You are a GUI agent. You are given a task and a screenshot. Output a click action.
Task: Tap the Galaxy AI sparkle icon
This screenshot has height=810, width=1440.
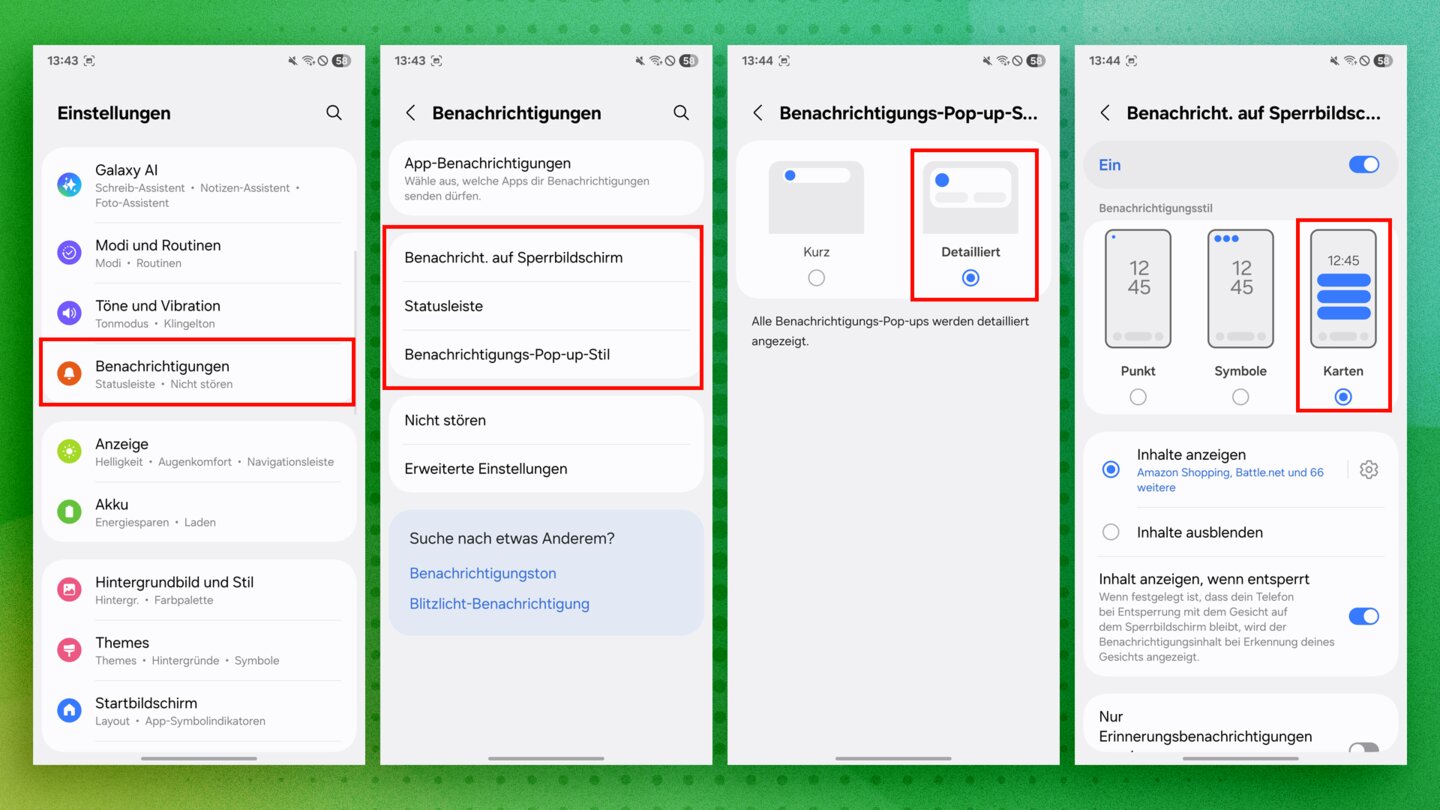click(x=69, y=184)
